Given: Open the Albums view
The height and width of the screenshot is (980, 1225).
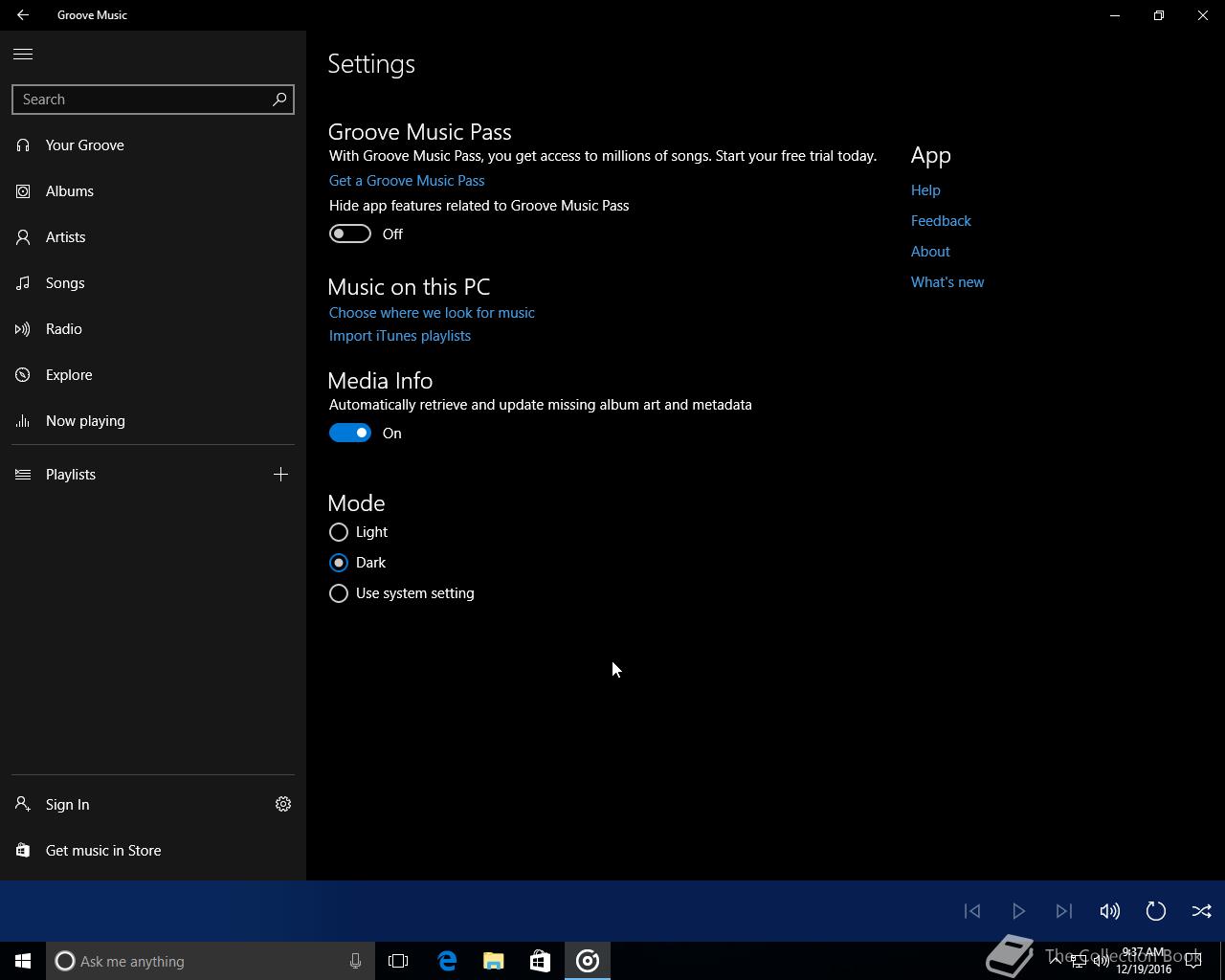Looking at the screenshot, I should [153, 191].
